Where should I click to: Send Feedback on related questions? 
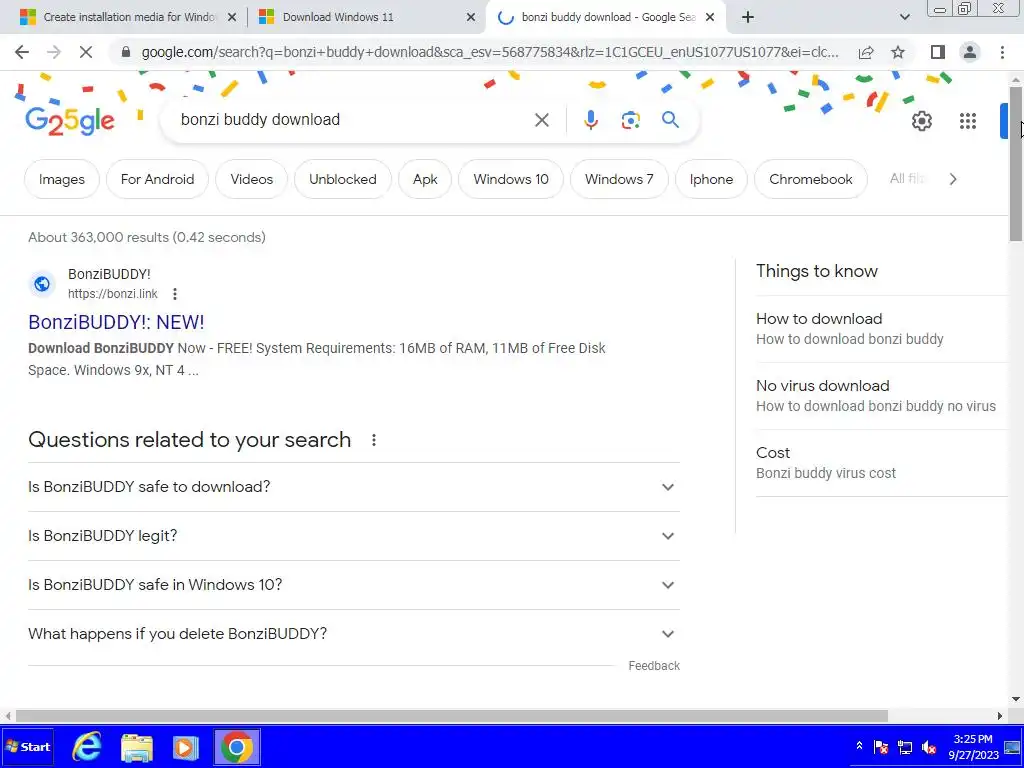pyautogui.click(x=654, y=665)
